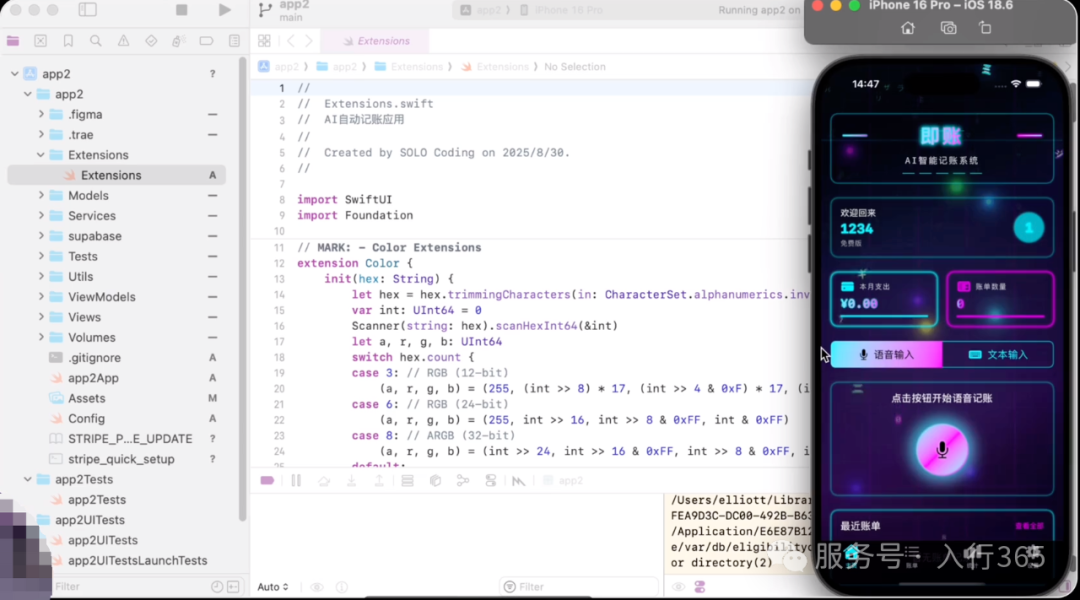Select the 语音输入 voice input mode
1080x600 pixels.
tap(886, 355)
